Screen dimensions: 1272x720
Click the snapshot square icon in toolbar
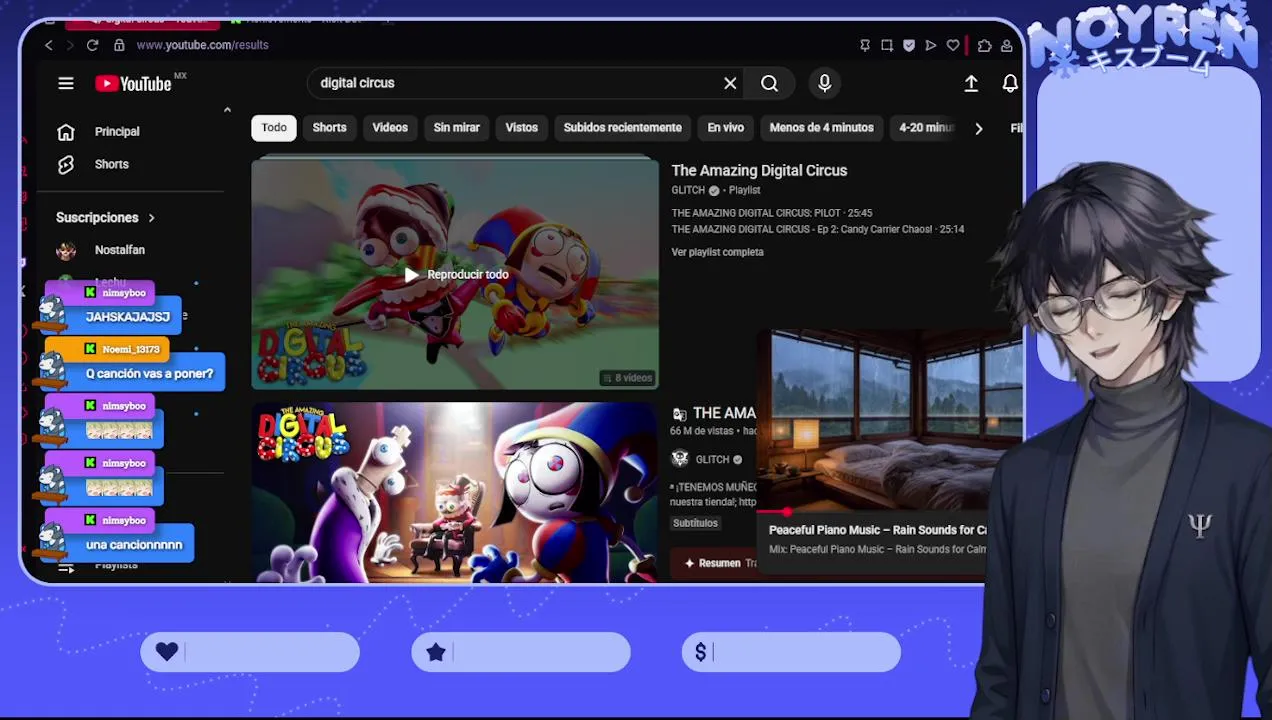(887, 45)
